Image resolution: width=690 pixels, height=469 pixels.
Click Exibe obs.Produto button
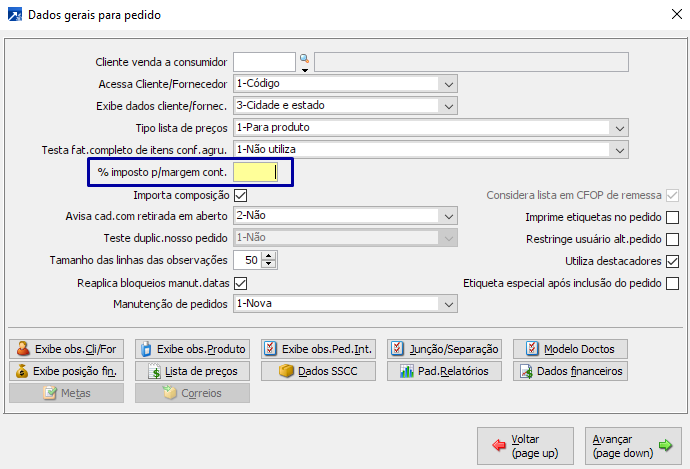pos(192,349)
